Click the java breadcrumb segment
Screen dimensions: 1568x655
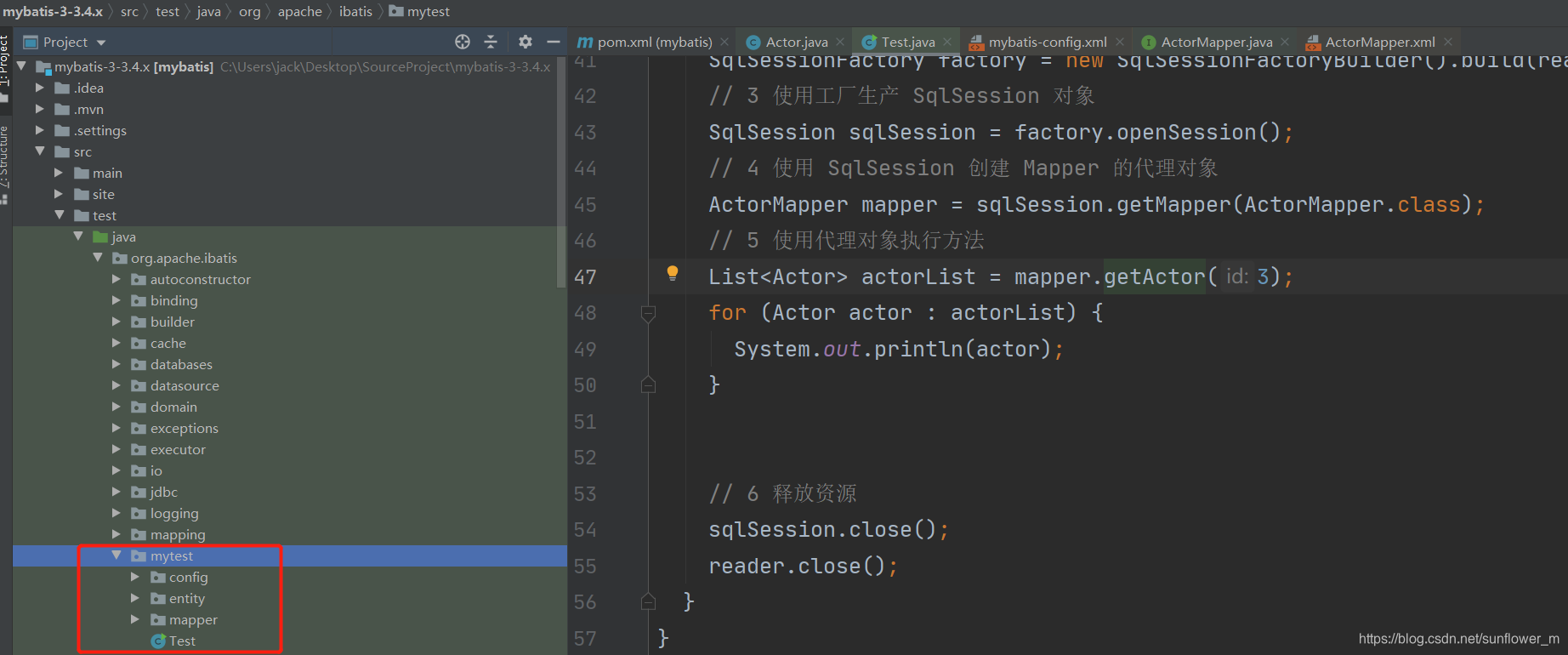[x=208, y=11]
